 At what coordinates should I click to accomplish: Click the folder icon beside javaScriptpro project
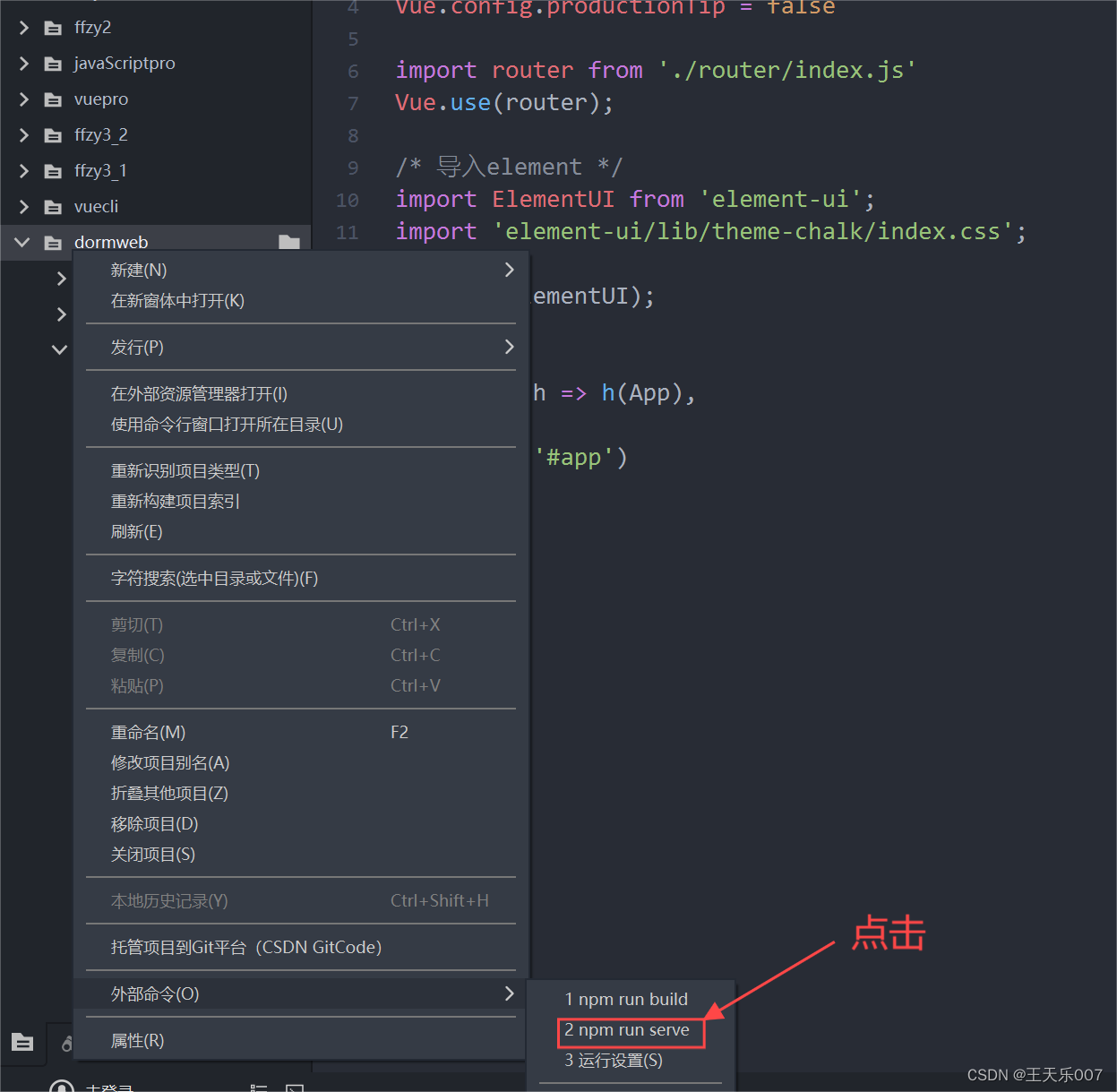click(x=53, y=63)
